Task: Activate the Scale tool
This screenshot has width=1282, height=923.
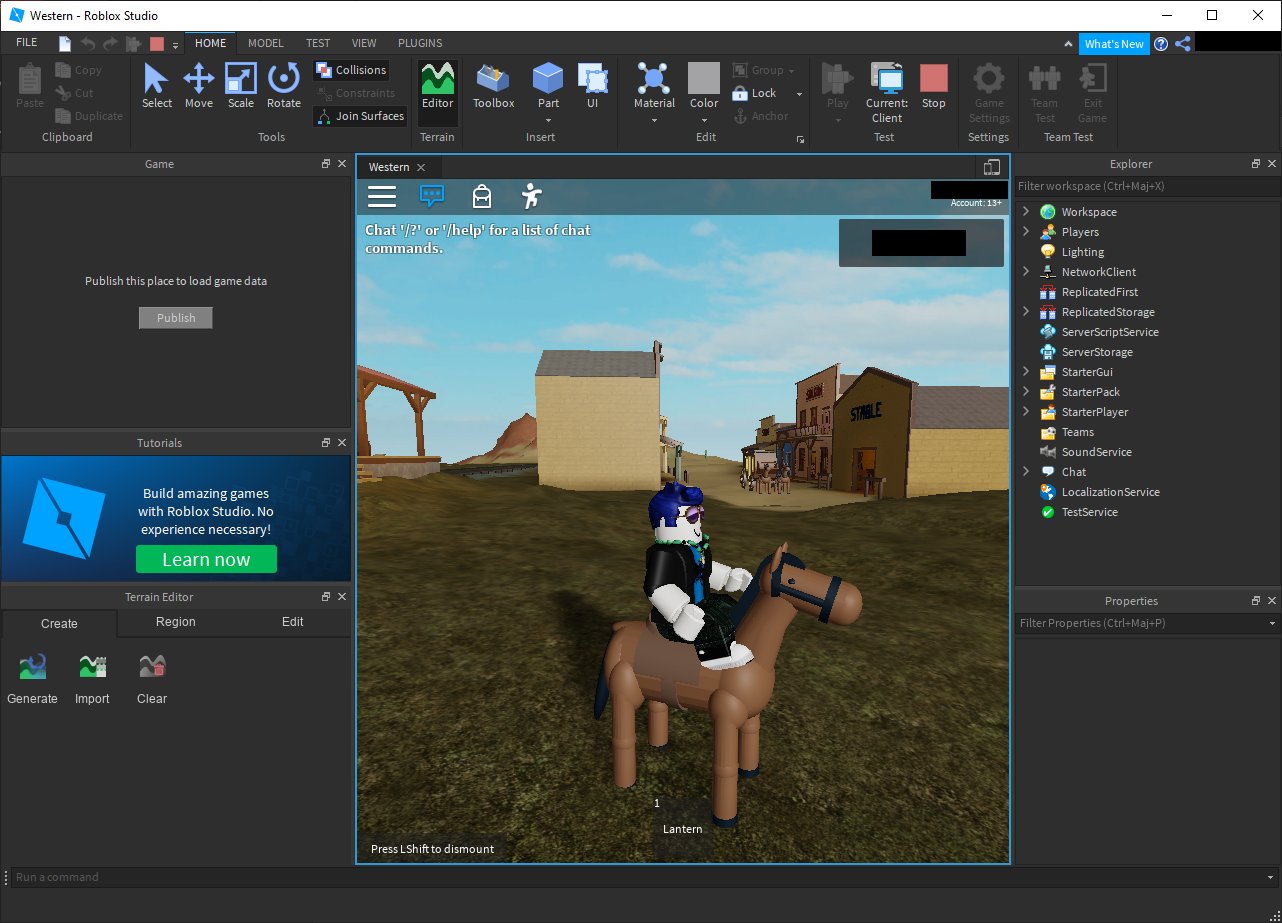Action: (241, 86)
